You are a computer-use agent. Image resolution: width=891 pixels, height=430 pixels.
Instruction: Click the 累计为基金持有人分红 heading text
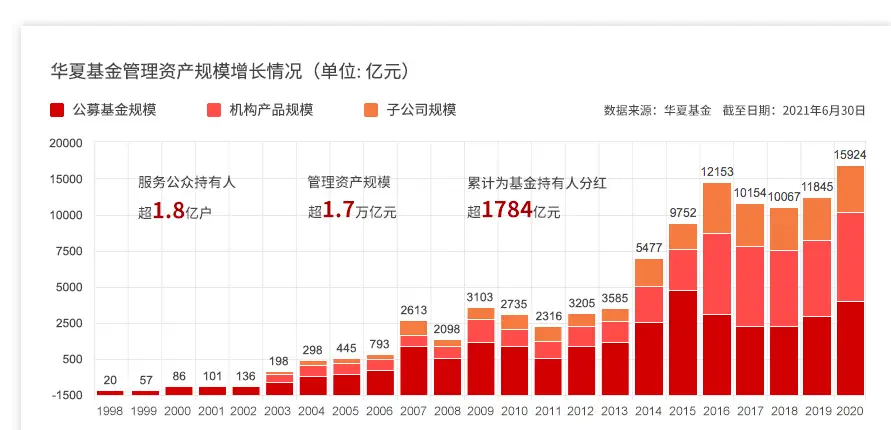(538, 182)
